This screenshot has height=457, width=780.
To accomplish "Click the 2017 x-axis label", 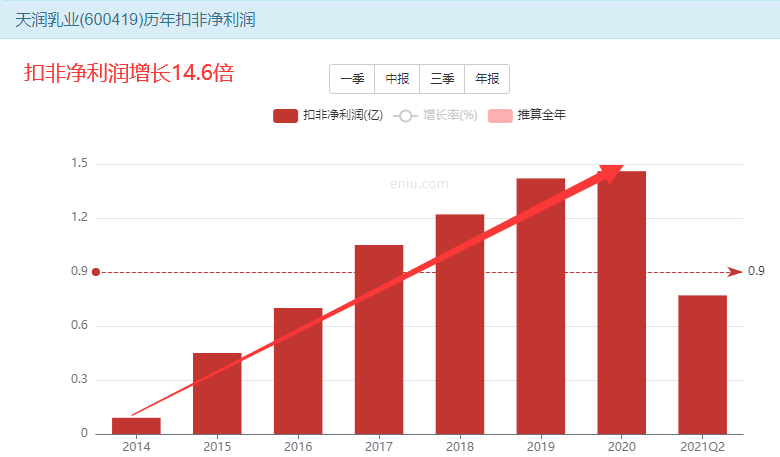I will pos(379,447).
